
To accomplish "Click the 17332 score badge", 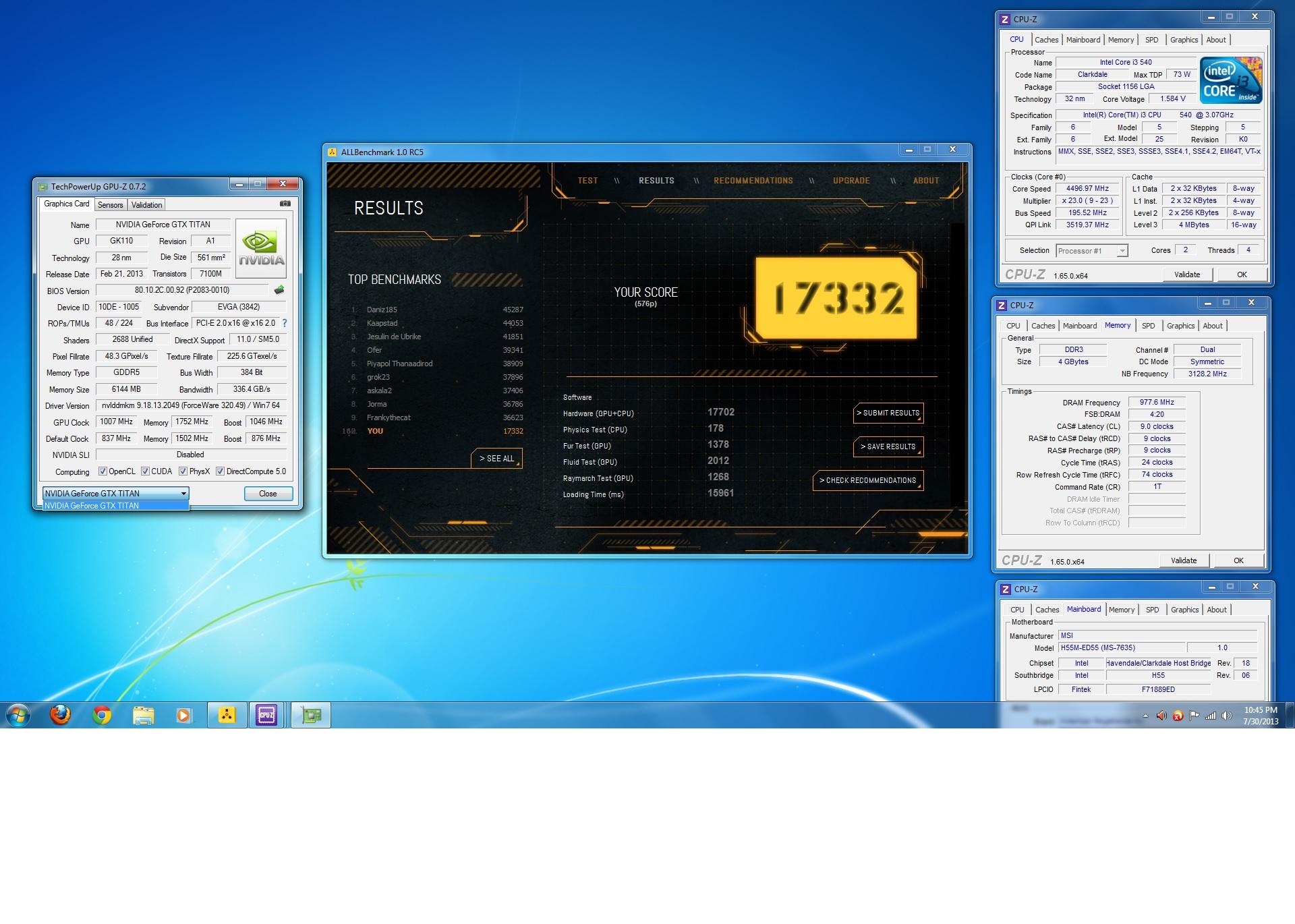I will [836, 297].
